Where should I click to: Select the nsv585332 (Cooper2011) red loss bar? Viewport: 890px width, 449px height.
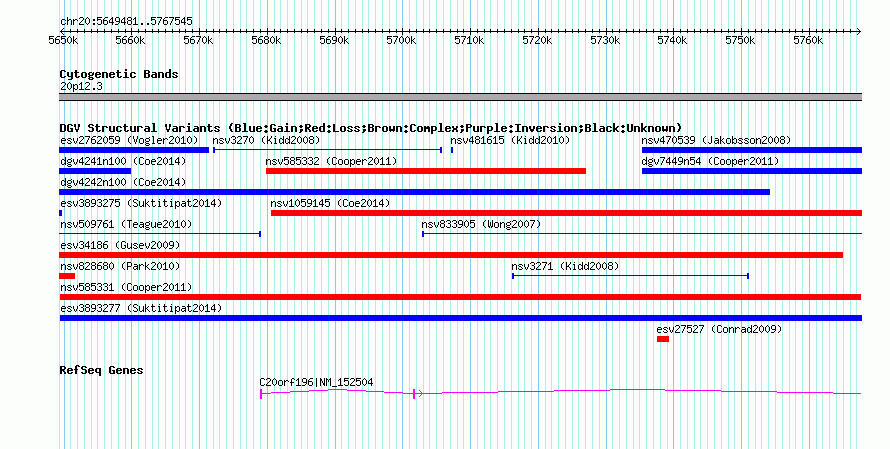[426, 171]
